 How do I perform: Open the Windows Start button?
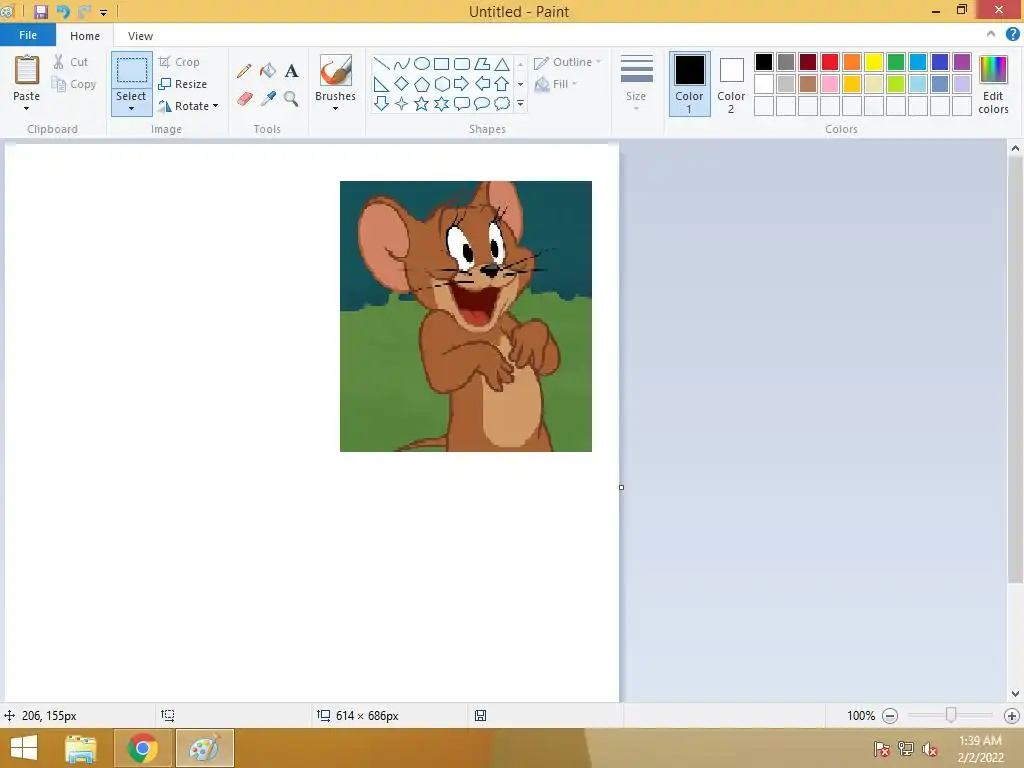click(x=24, y=748)
